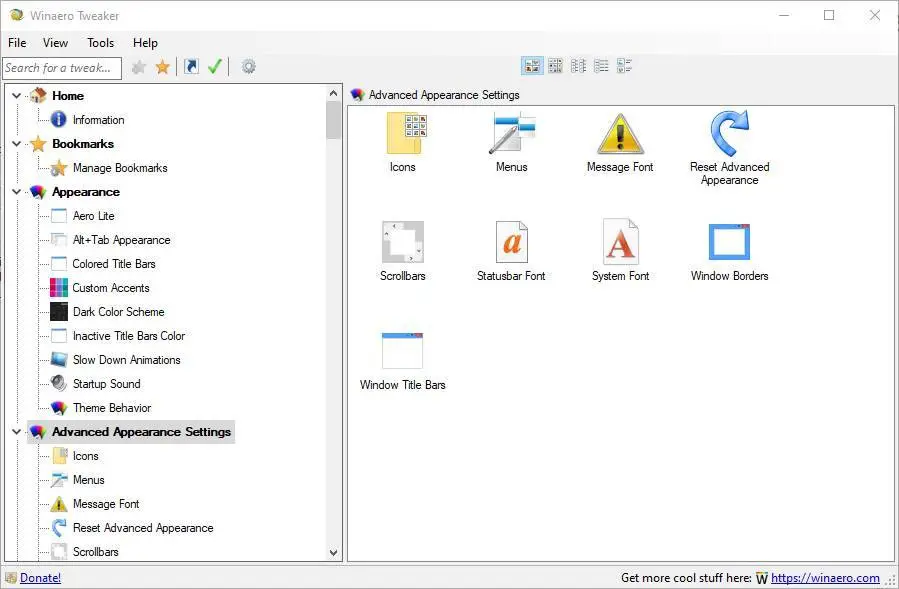Click the green checkmark toolbar icon
Image resolution: width=899 pixels, height=589 pixels.
[x=215, y=67]
